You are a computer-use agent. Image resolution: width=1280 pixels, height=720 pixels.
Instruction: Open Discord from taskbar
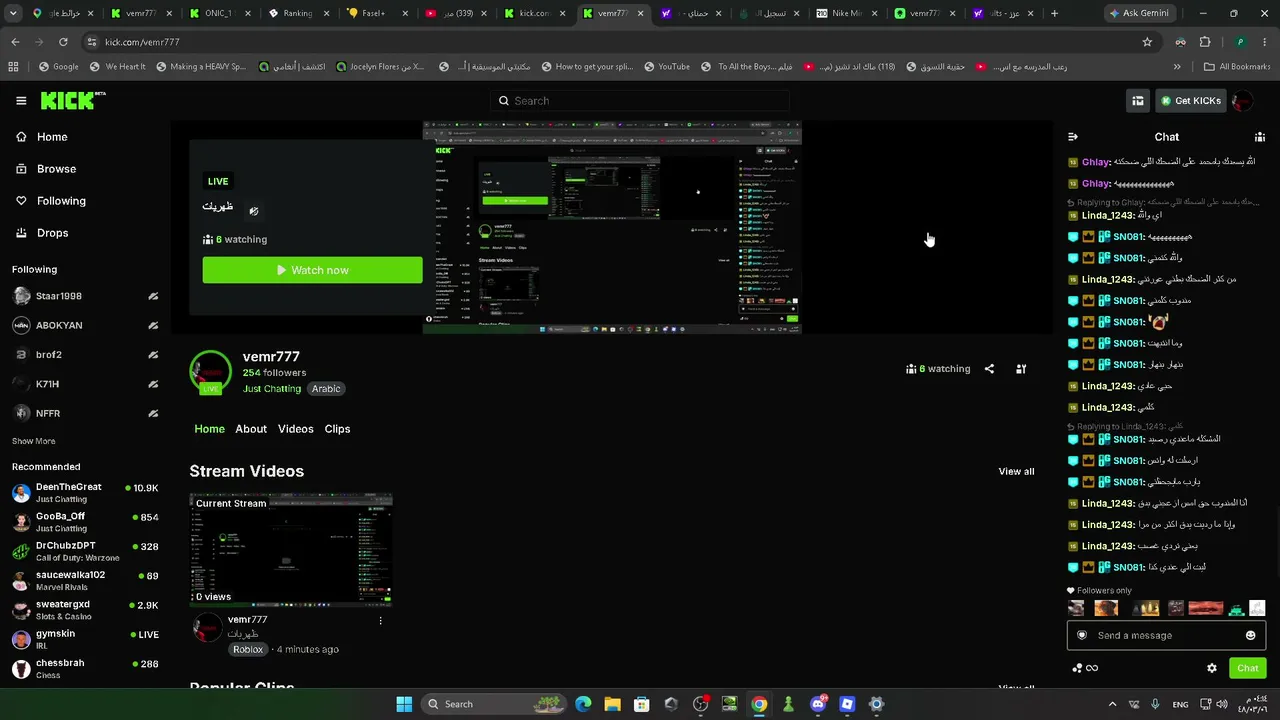(818, 704)
